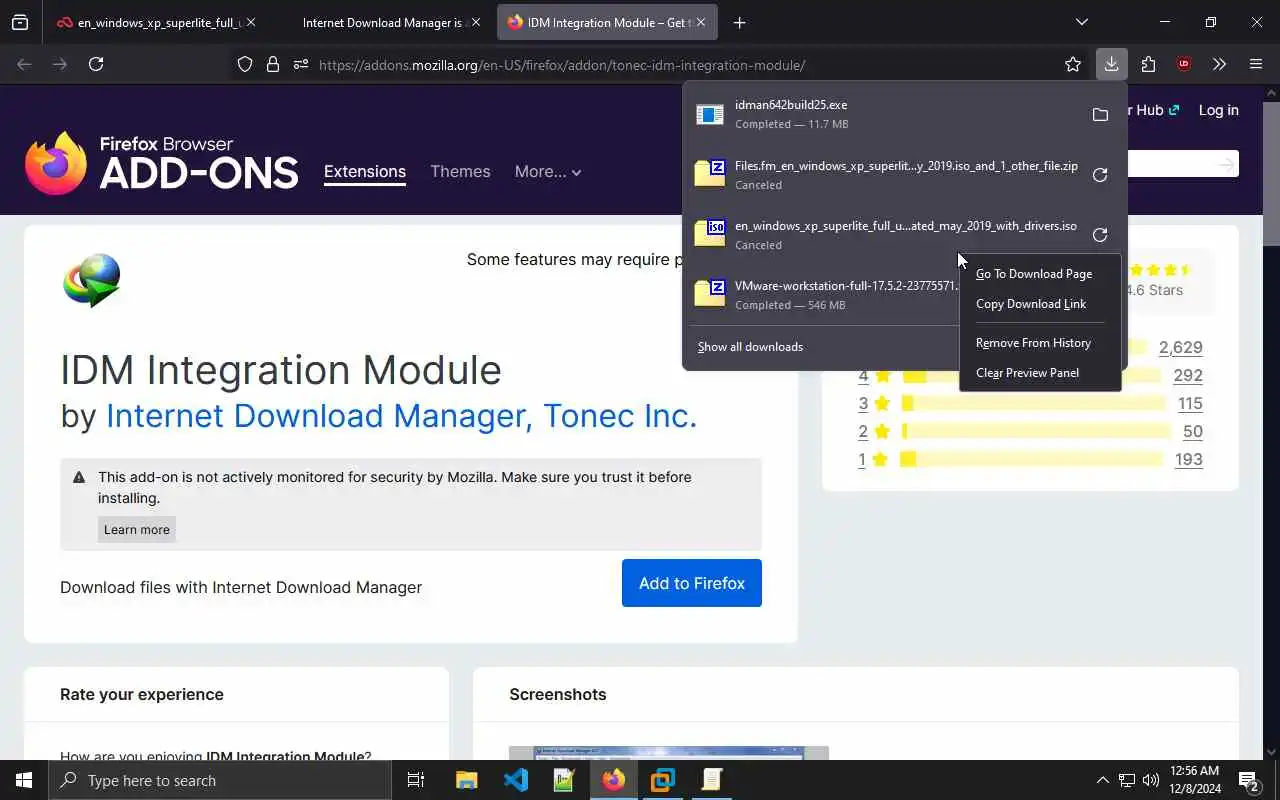Open the Themes section link
1280x800 pixels.
tap(460, 172)
